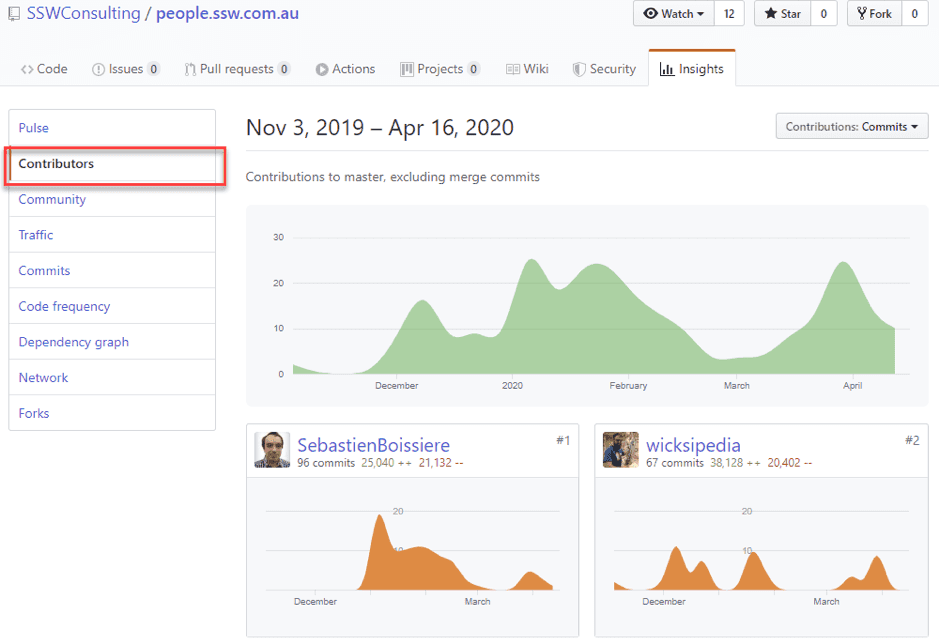Fork the repository
This screenshot has width=939, height=643.
coord(873,14)
